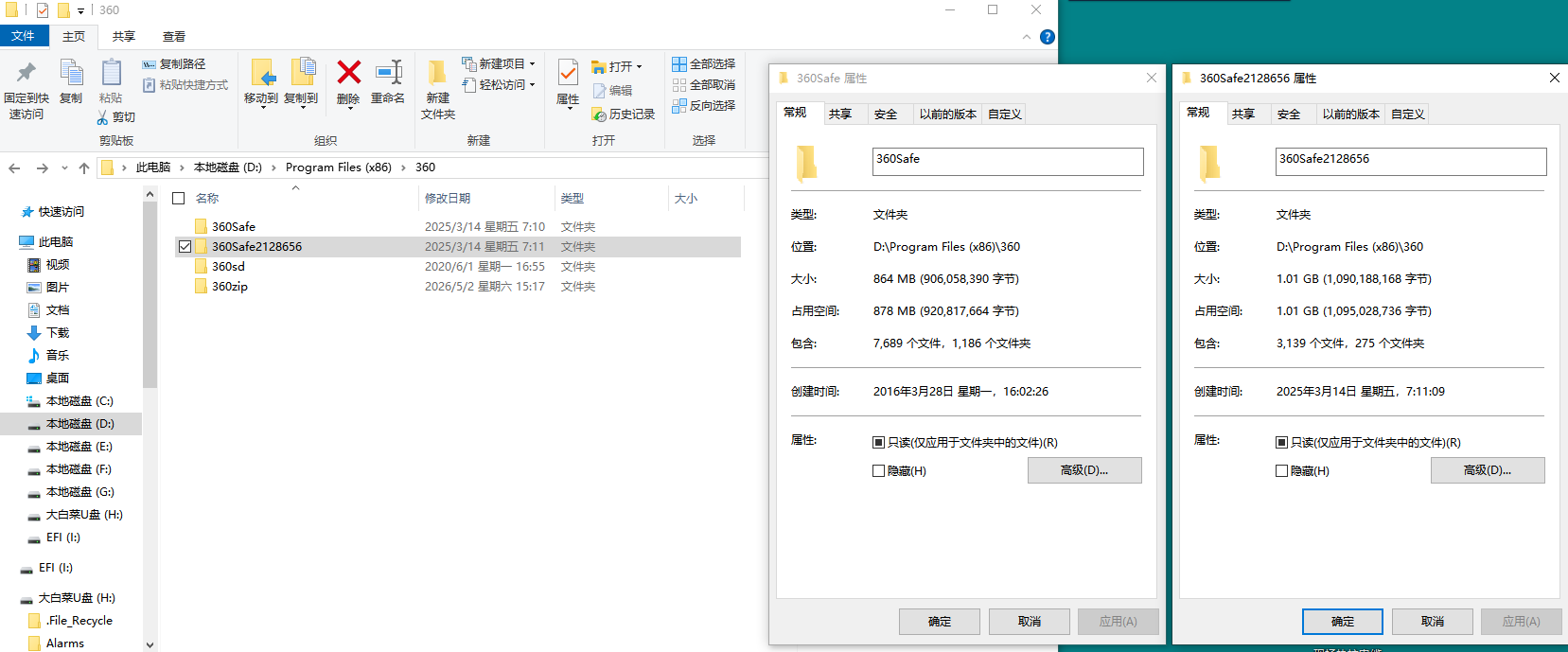Click Advanced (高级) in 360Safe properties
The width and height of the screenshot is (1568, 652).
[1084, 470]
